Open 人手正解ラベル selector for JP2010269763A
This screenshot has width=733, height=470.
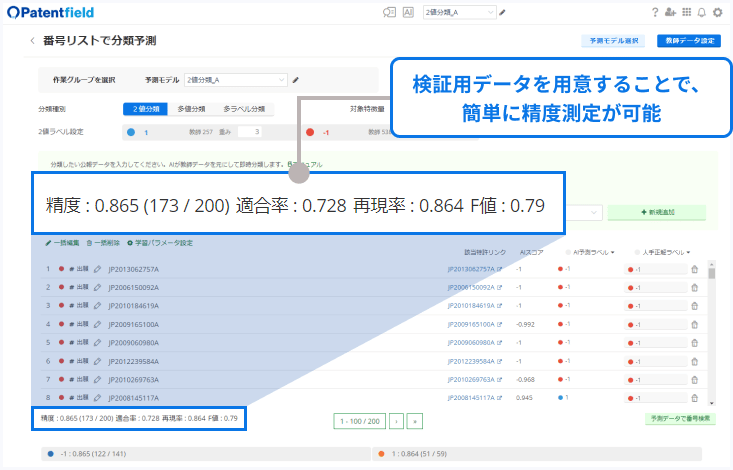tap(655, 380)
